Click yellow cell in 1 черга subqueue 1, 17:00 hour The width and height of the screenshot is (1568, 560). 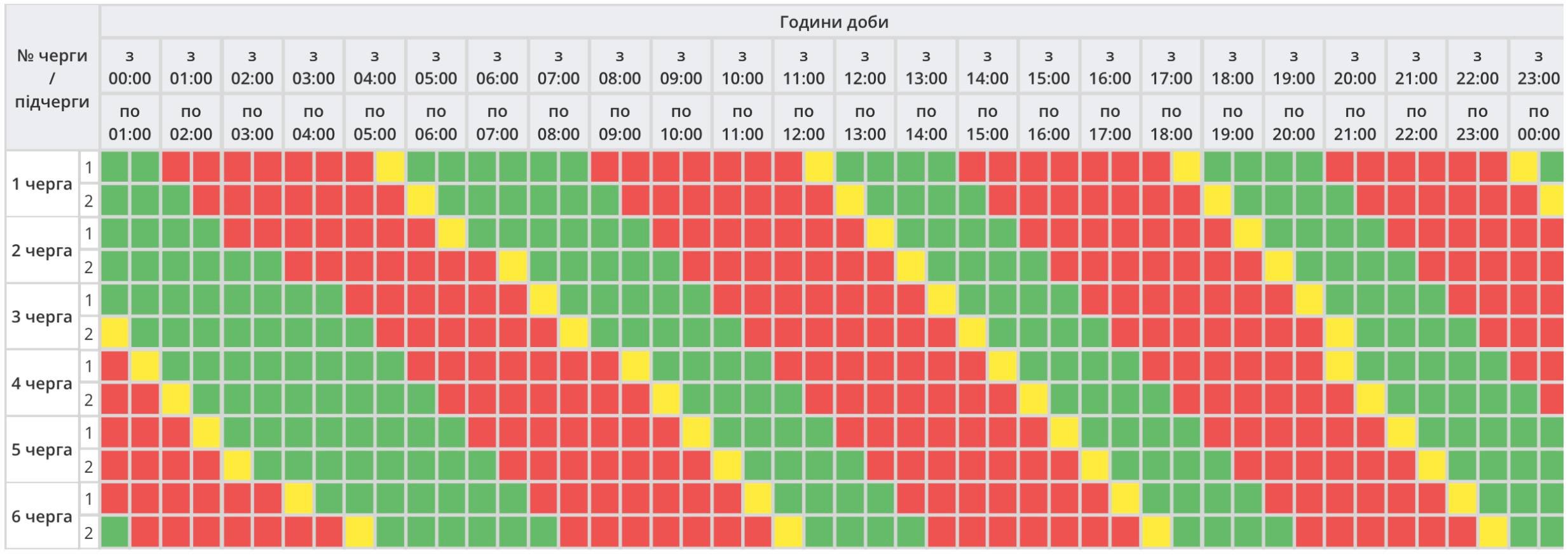(x=1186, y=167)
